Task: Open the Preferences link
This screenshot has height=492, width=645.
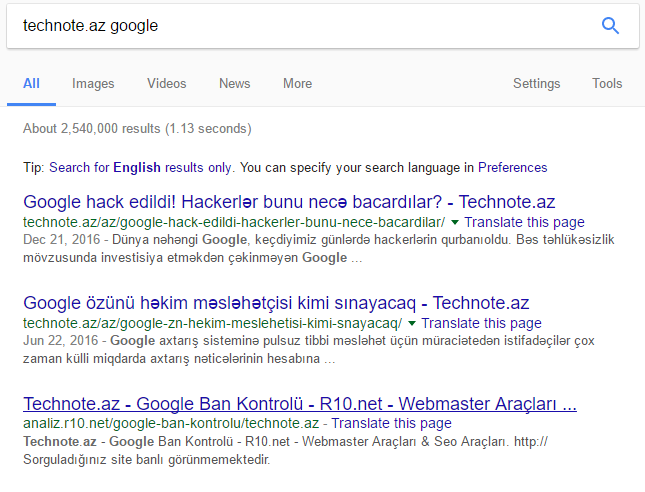Action: click(x=512, y=167)
